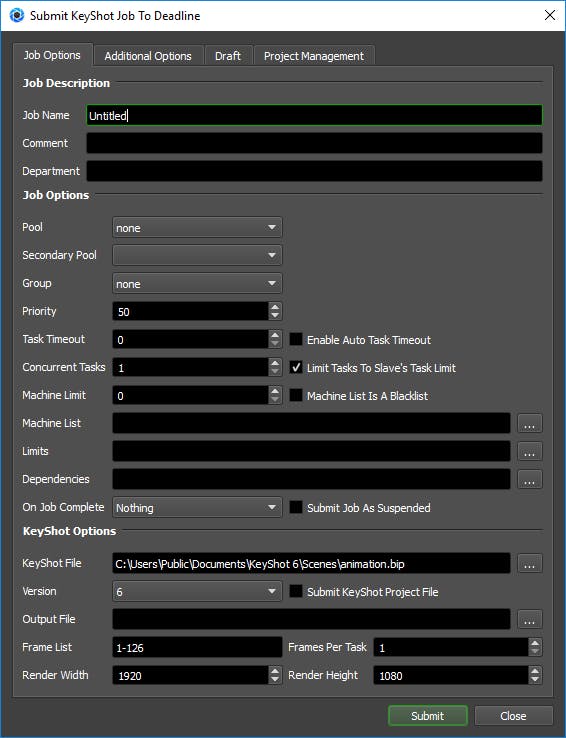Click the Dependencies text field
The width and height of the screenshot is (566, 738).
coord(311,479)
